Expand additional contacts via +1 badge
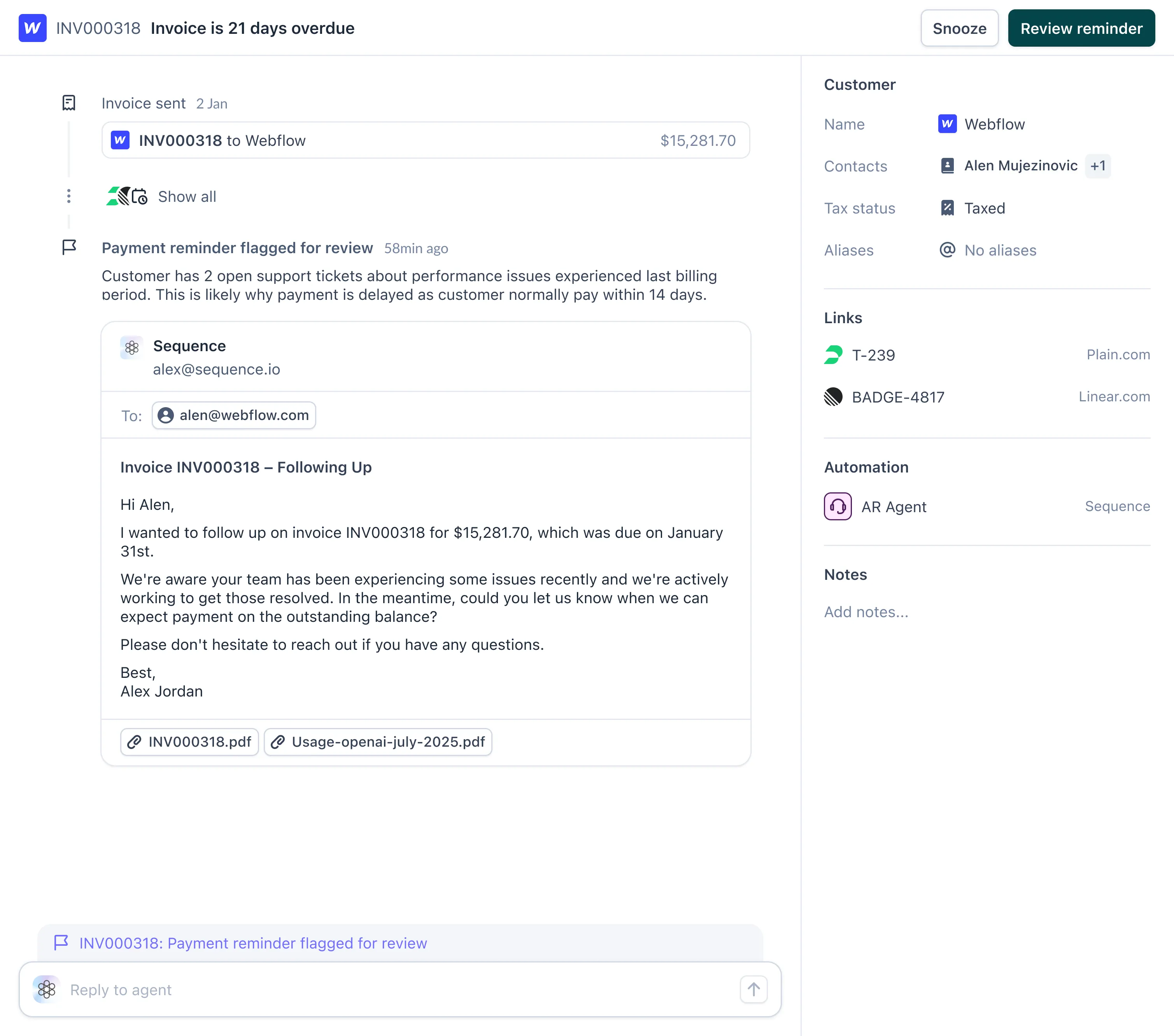 point(1097,166)
